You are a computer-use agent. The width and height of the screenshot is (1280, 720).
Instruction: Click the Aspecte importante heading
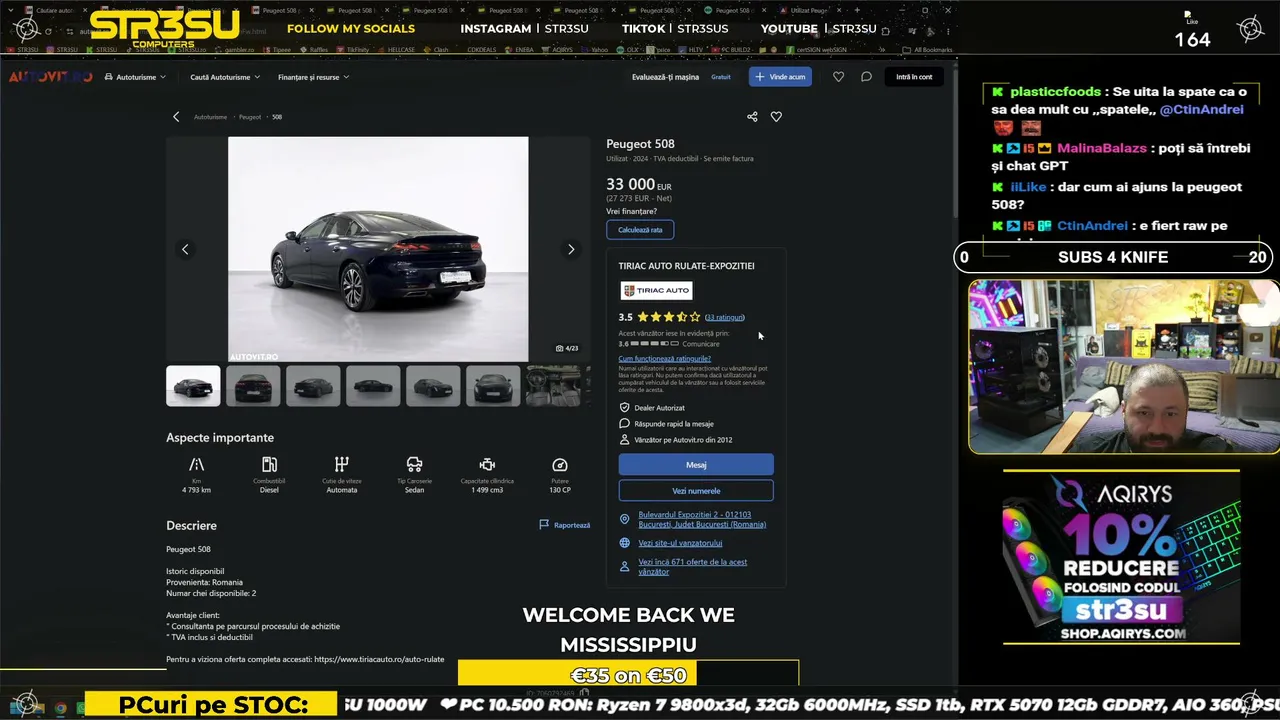[x=220, y=438]
